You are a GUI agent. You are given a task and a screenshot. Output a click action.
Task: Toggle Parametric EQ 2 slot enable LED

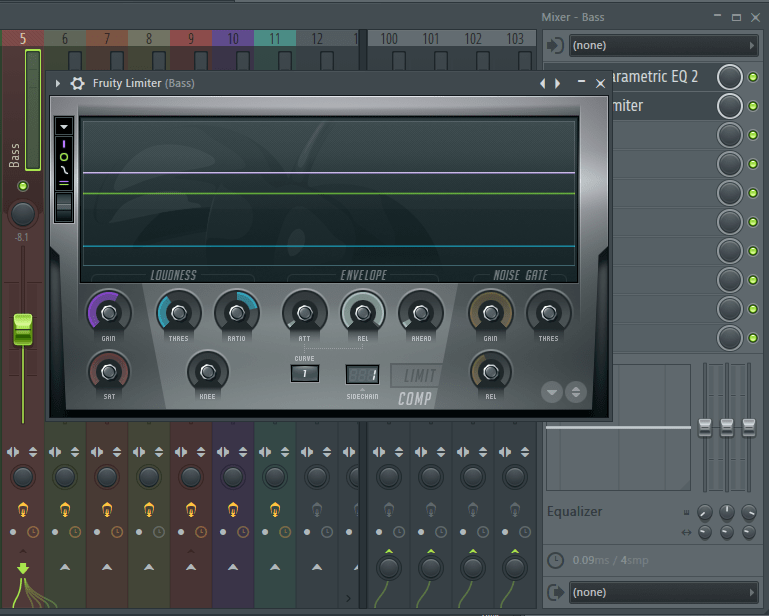(x=753, y=77)
